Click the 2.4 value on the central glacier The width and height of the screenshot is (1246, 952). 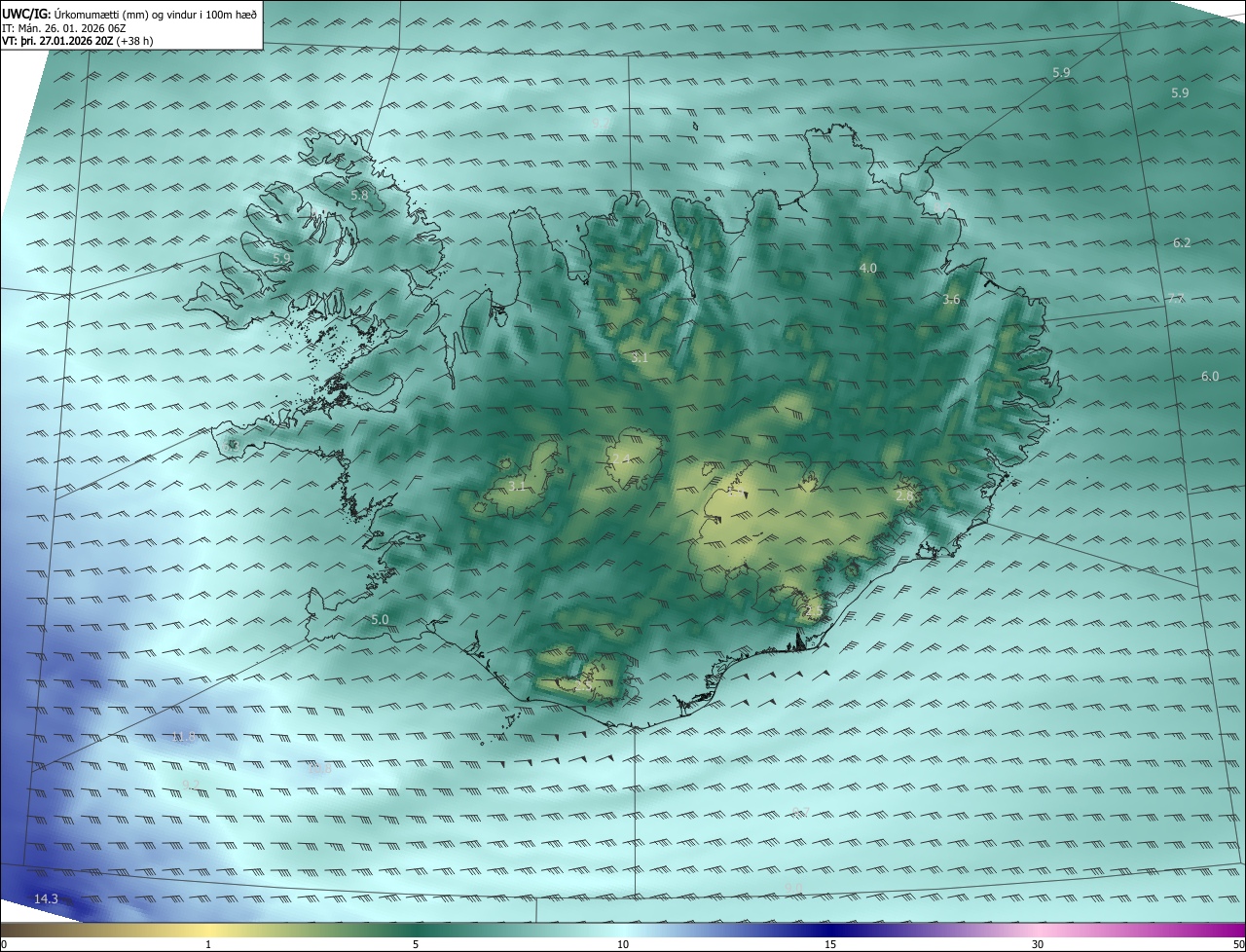621,458
